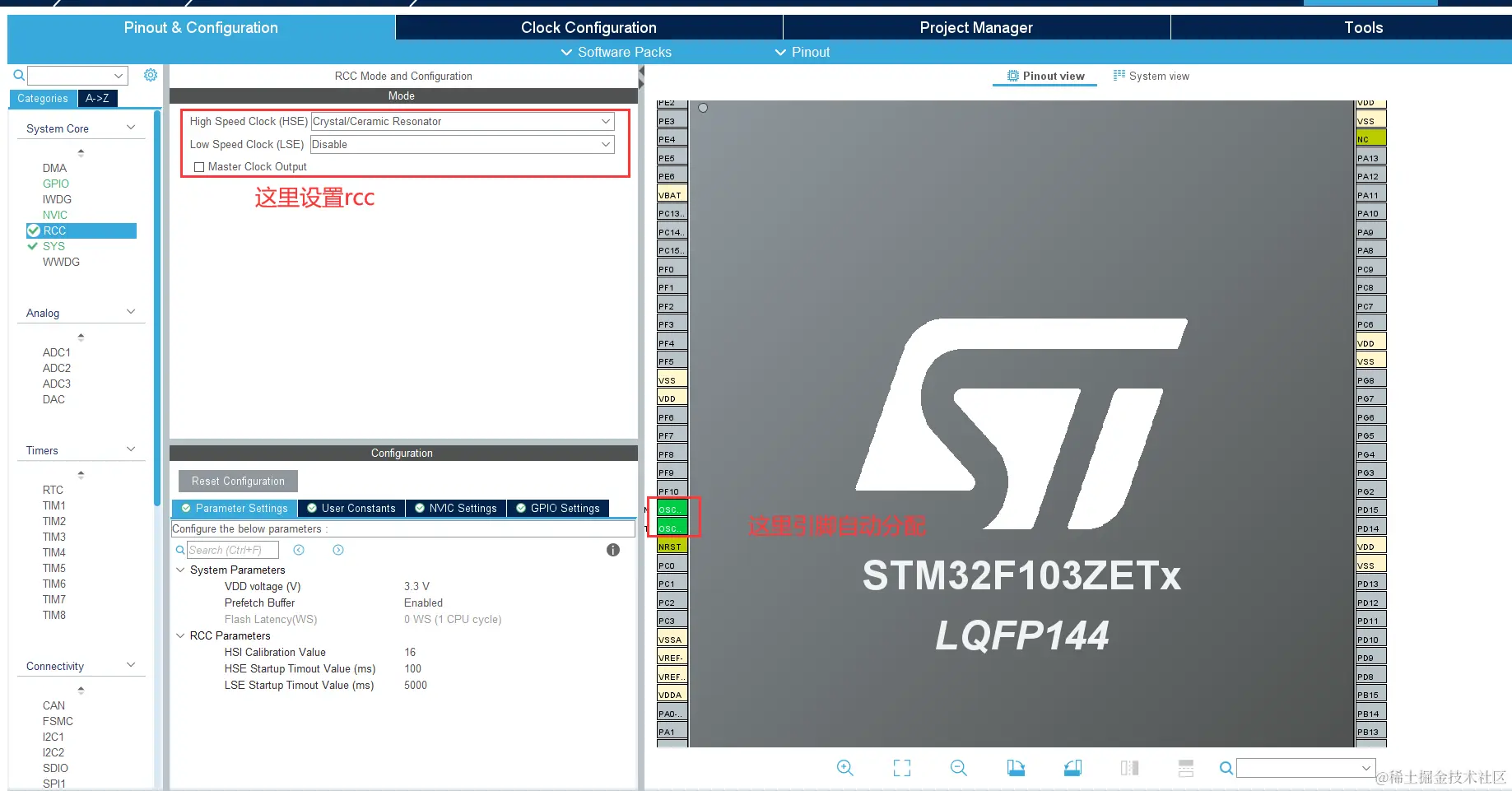Click the peripheral search magnifier icon
1512x791 pixels.
[x=19, y=76]
